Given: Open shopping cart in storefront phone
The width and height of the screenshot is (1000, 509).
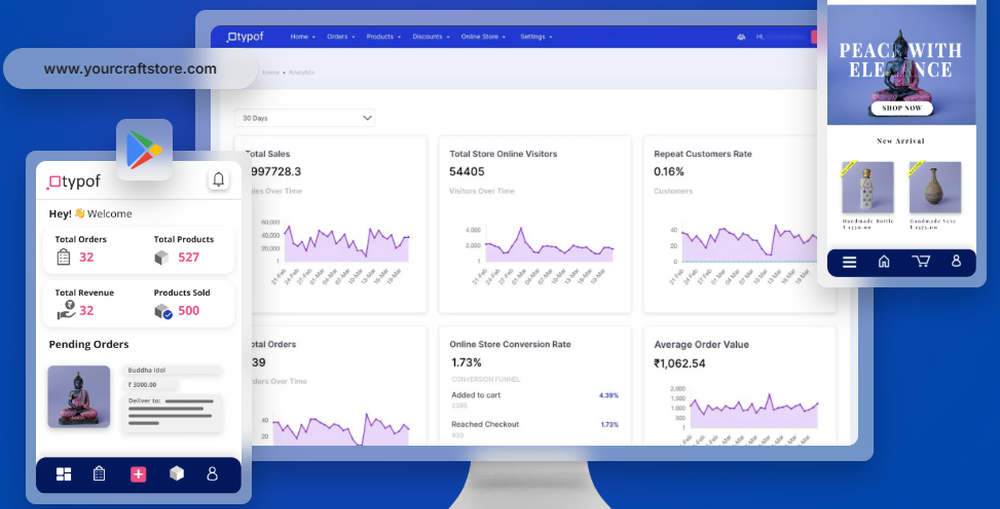Looking at the screenshot, I should [x=920, y=261].
